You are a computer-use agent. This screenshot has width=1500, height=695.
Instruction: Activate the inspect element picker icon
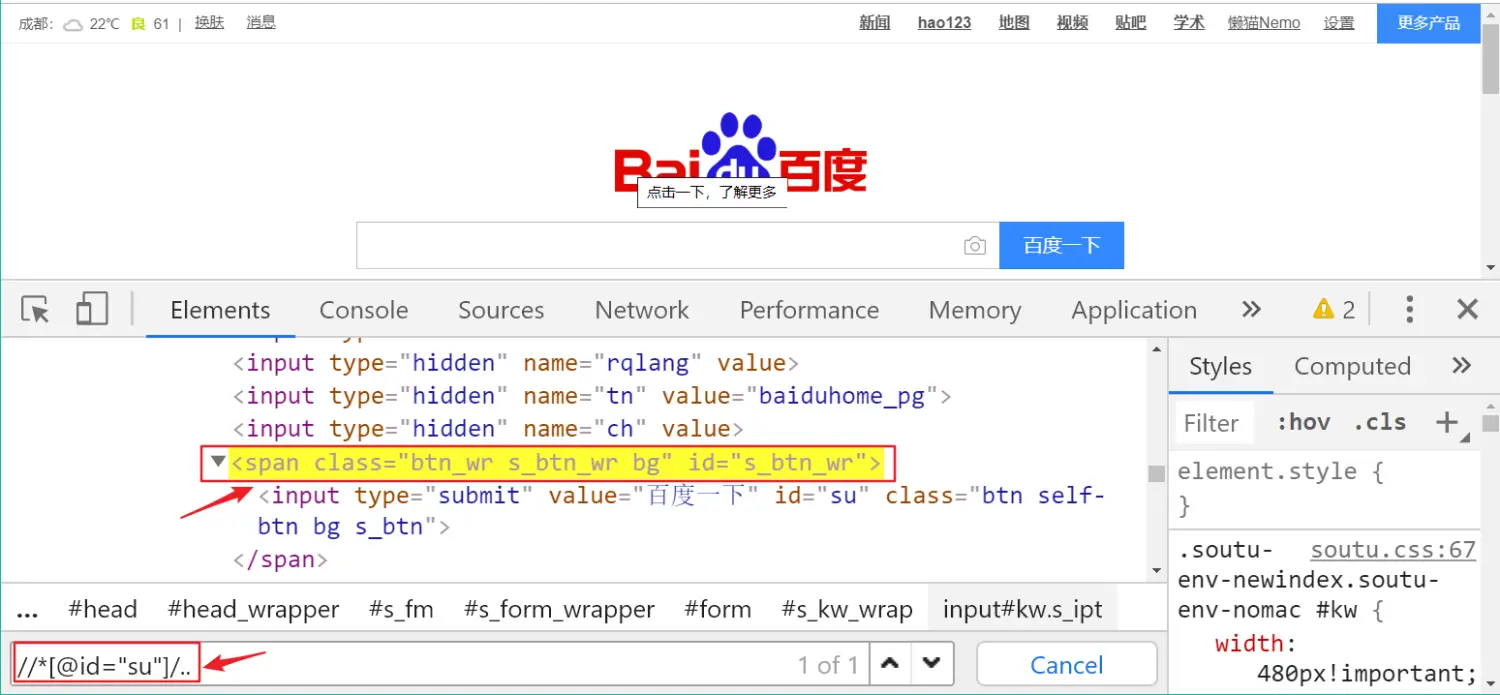pos(36,310)
